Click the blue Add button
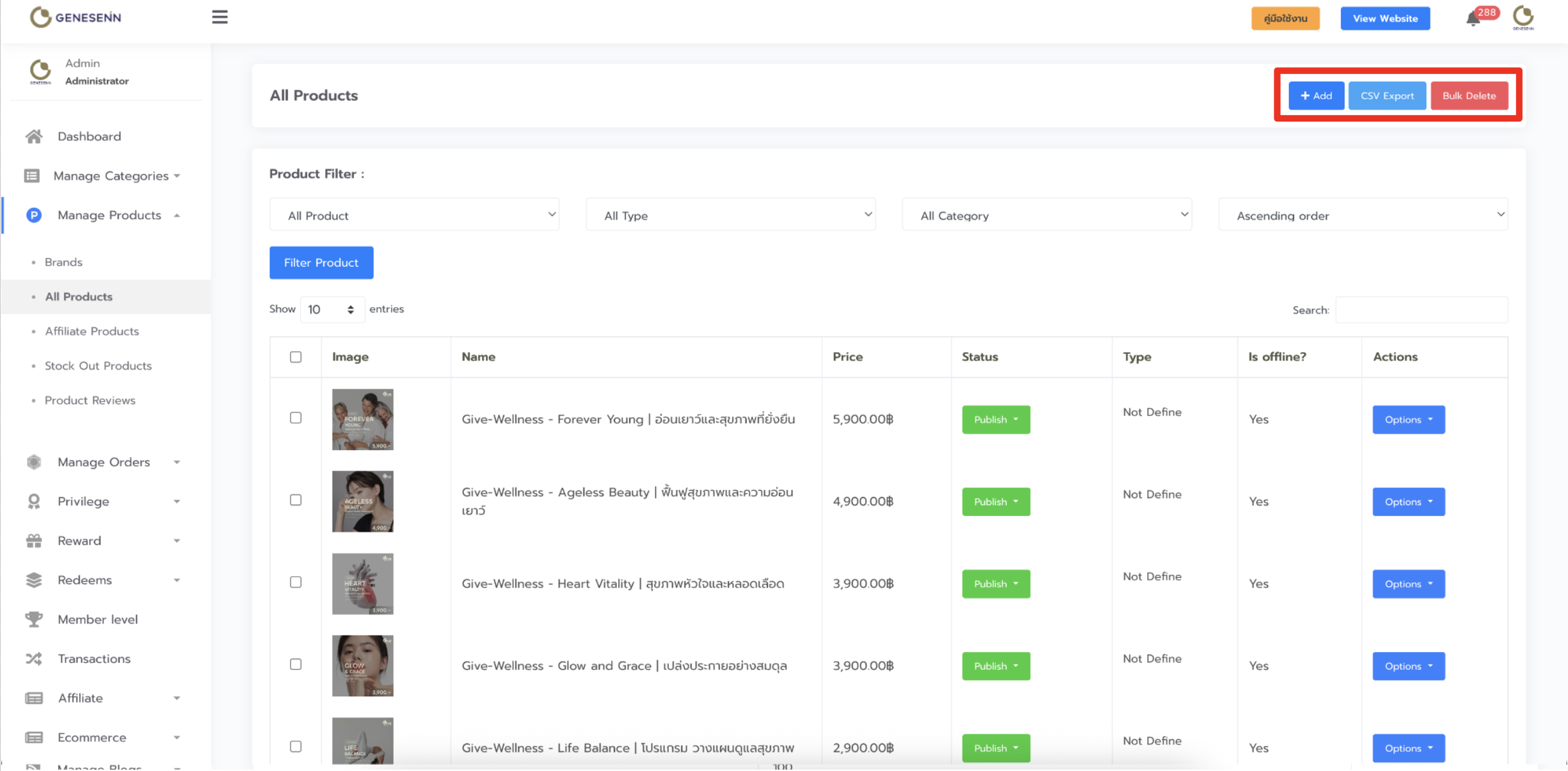1568x771 pixels. (1316, 96)
